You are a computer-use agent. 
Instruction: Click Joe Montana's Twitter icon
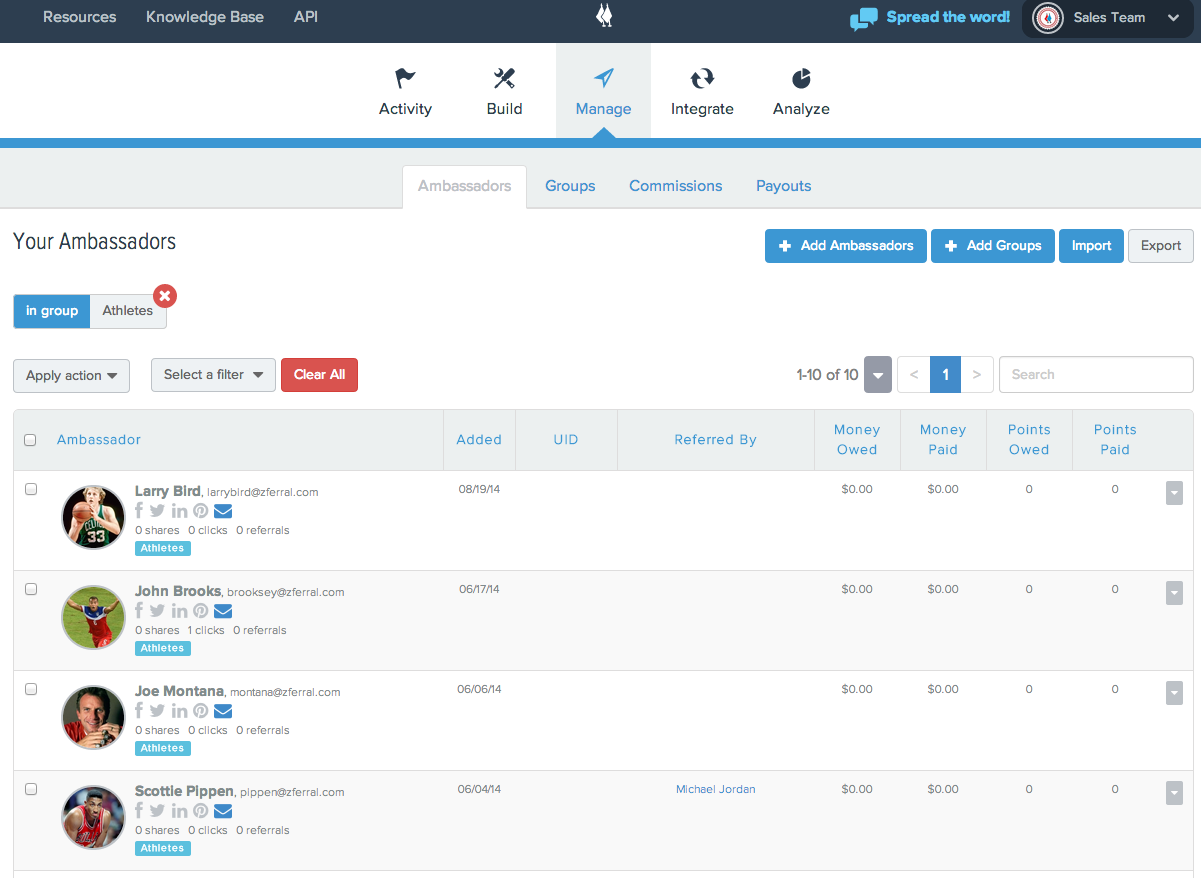pyautogui.click(x=157, y=711)
